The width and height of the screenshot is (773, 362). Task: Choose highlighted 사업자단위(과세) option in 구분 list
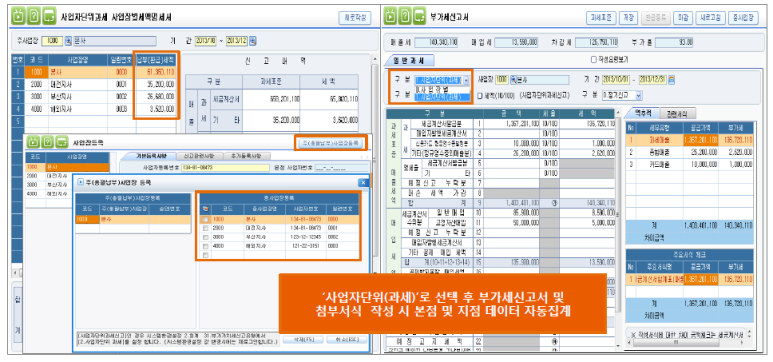(x=441, y=97)
